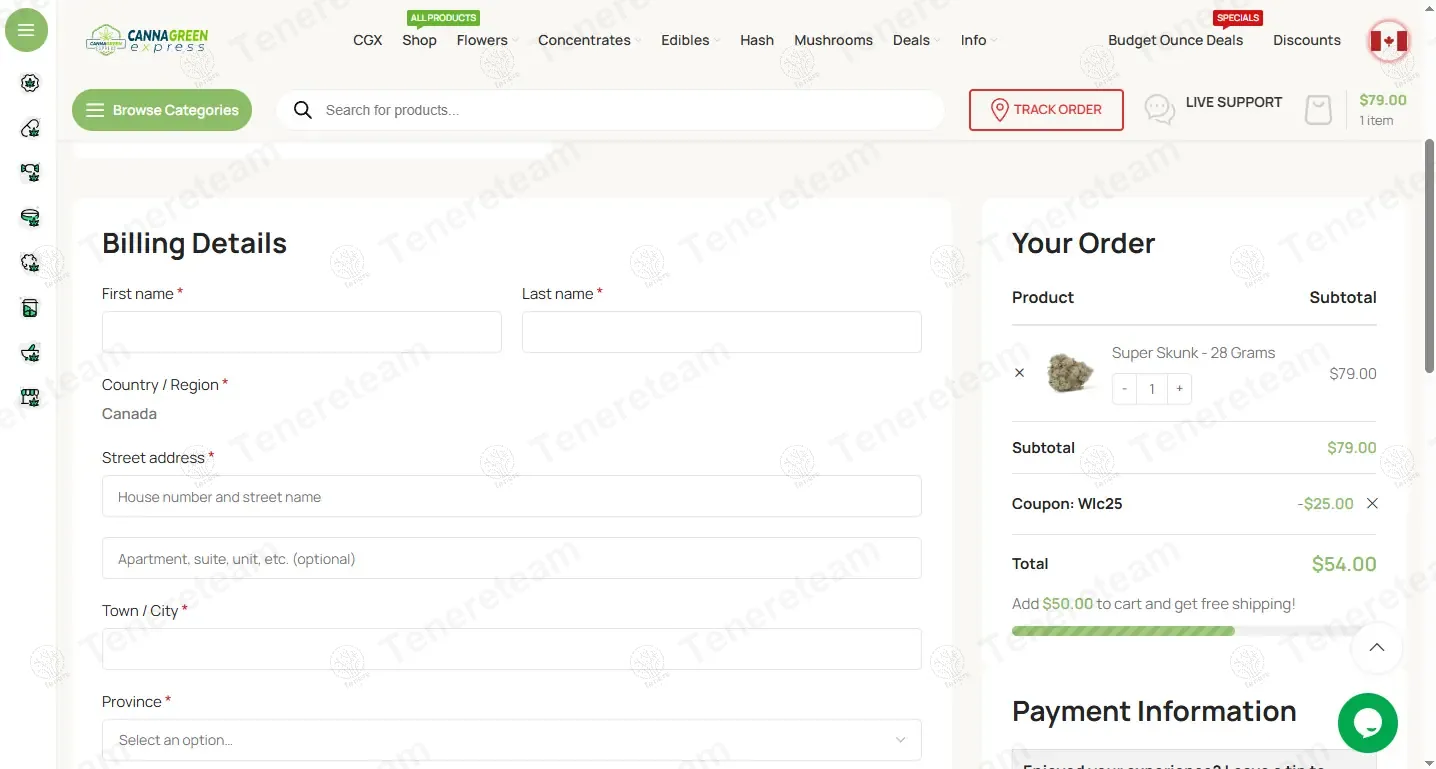Open the jar container sidebar icon
The height and width of the screenshot is (769, 1436).
coord(30,308)
